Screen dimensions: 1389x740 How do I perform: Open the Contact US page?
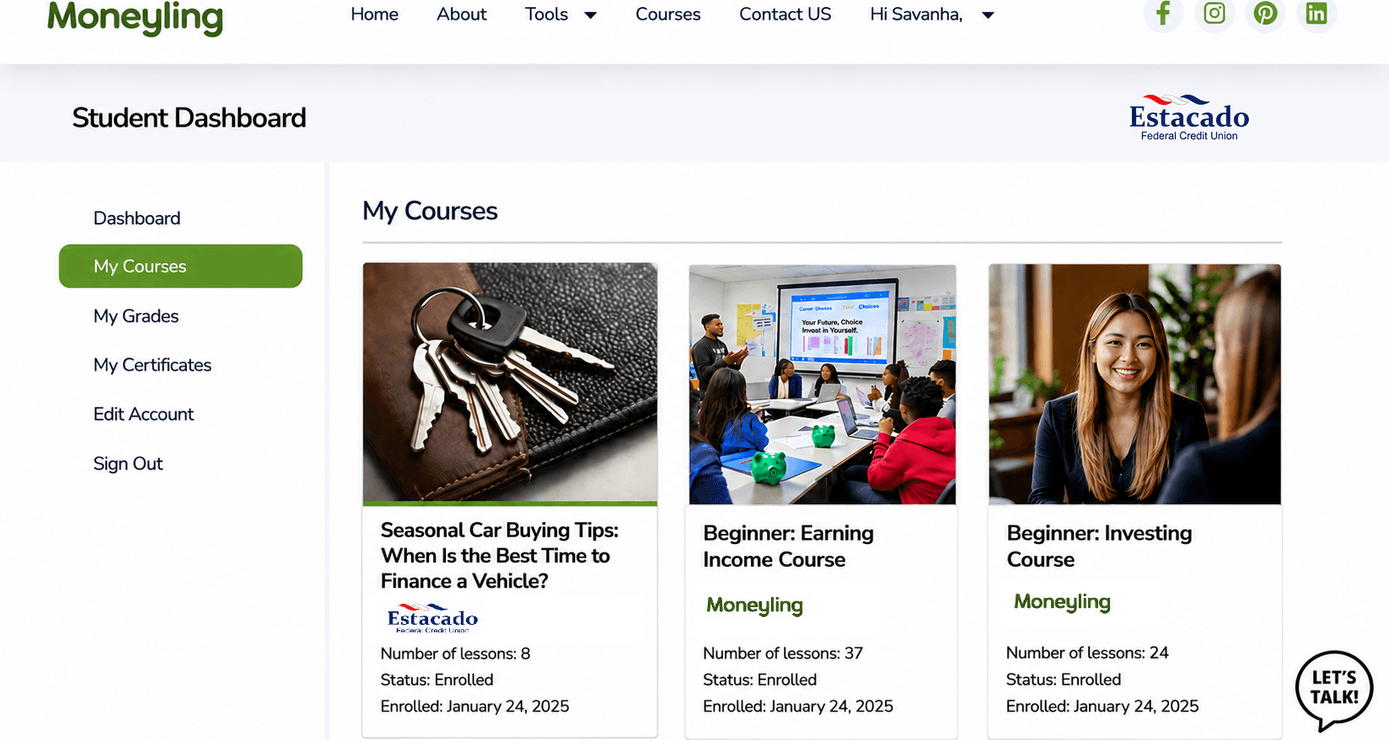pos(785,14)
